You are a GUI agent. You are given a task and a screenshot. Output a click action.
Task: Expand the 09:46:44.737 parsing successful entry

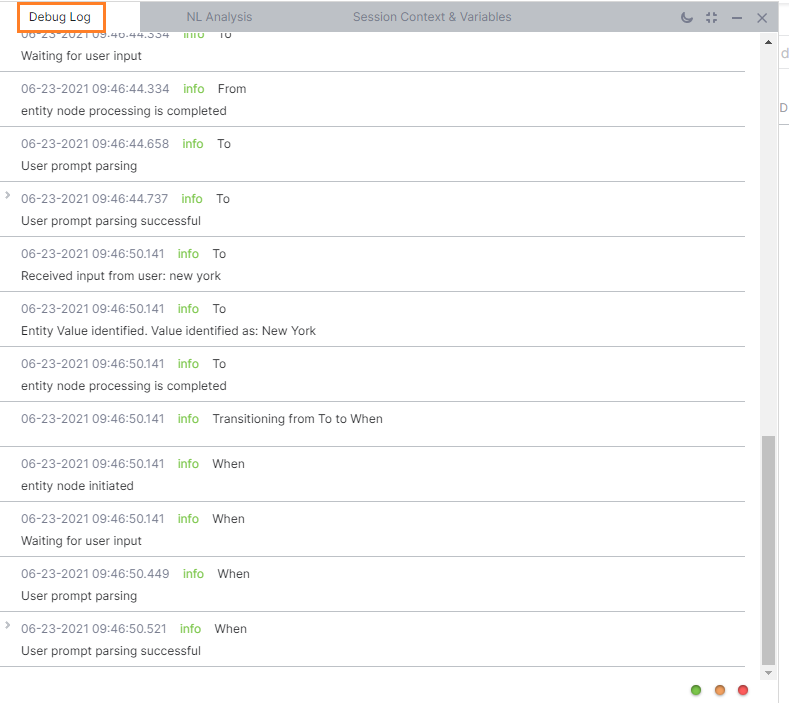[x=8, y=195]
